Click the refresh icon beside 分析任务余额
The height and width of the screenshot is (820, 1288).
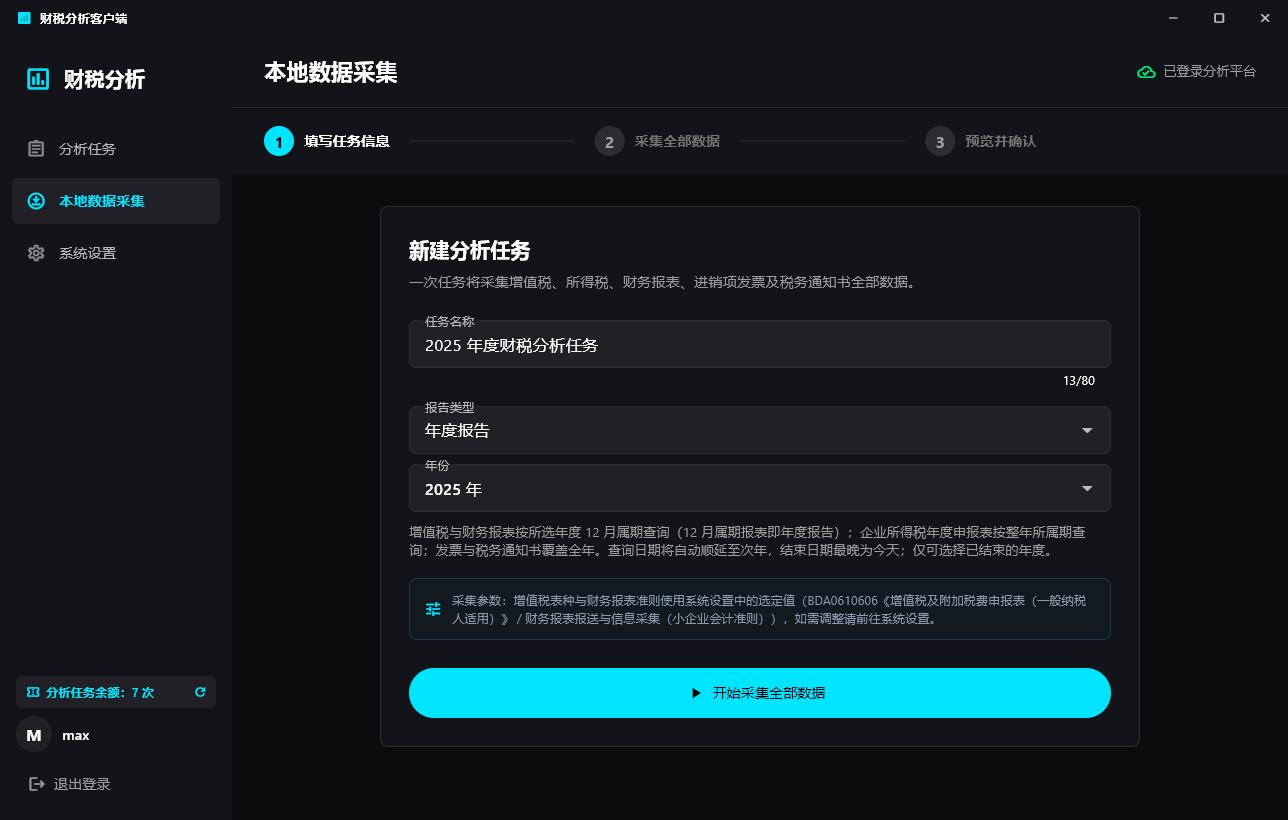coord(200,692)
